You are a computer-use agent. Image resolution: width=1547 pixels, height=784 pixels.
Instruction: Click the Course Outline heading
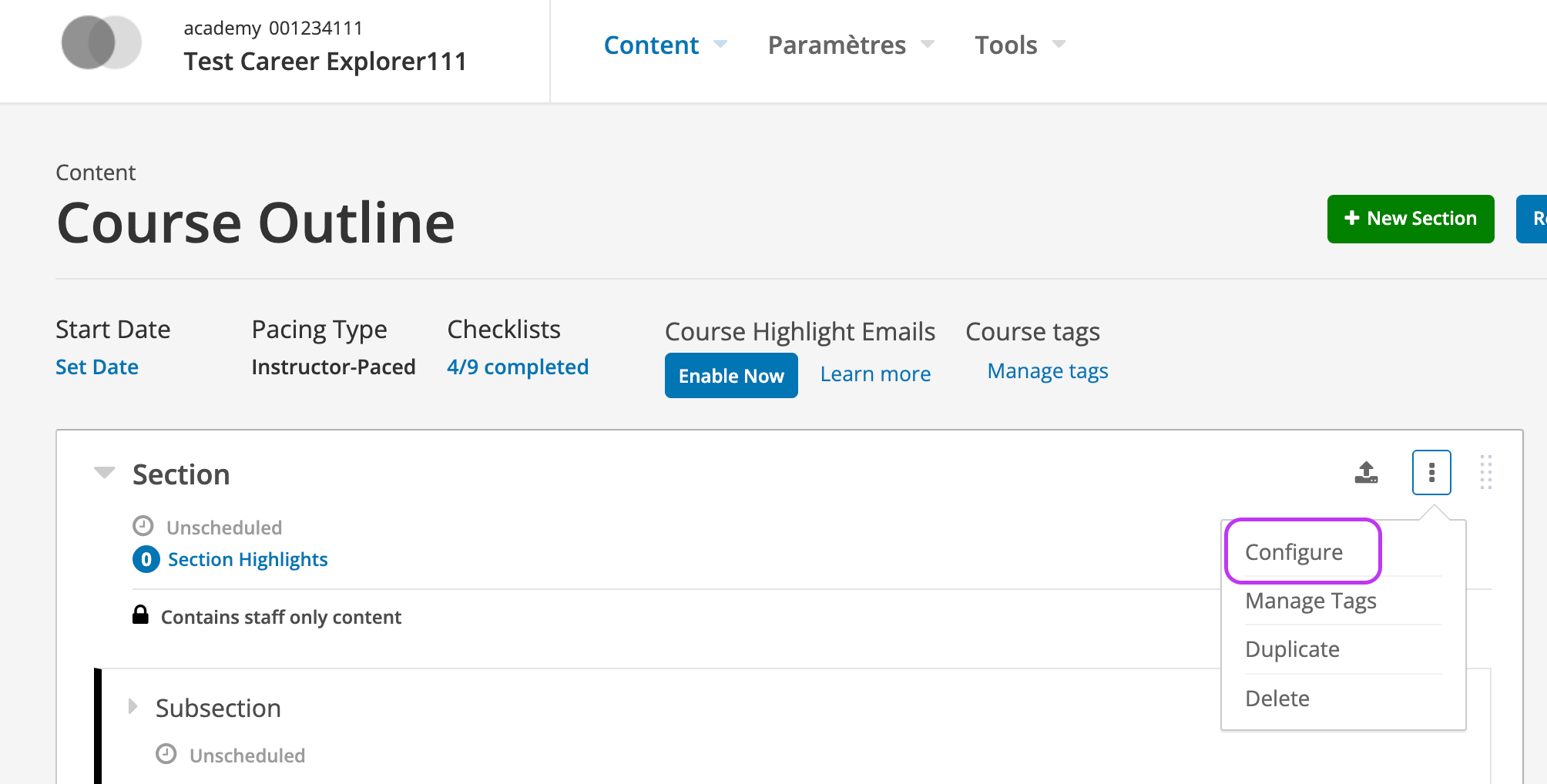(256, 223)
